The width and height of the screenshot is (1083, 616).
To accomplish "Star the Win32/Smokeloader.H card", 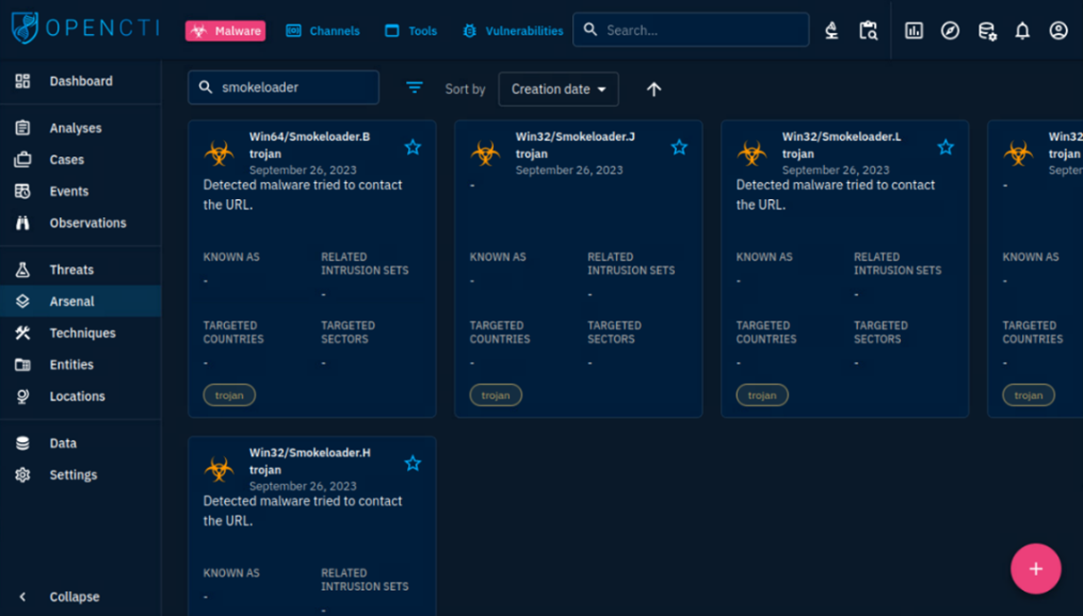I will click(x=413, y=463).
